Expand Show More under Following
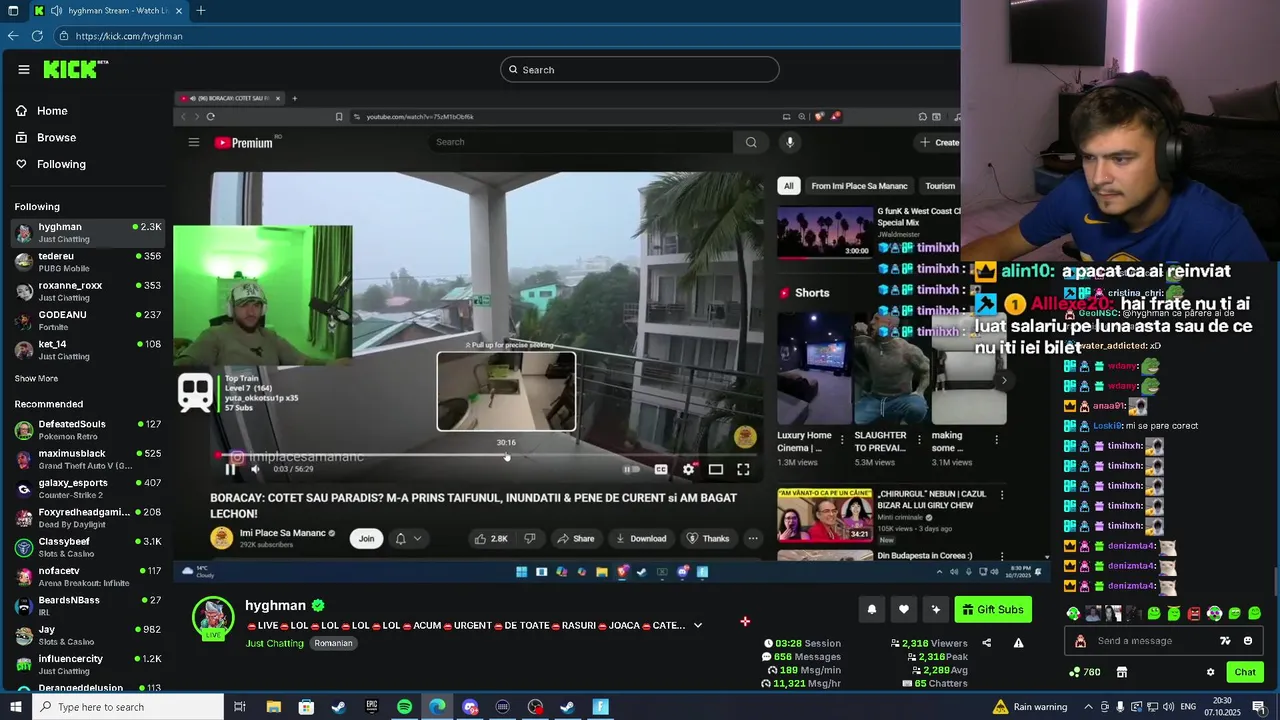This screenshot has height=720, width=1280. [x=36, y=379]
